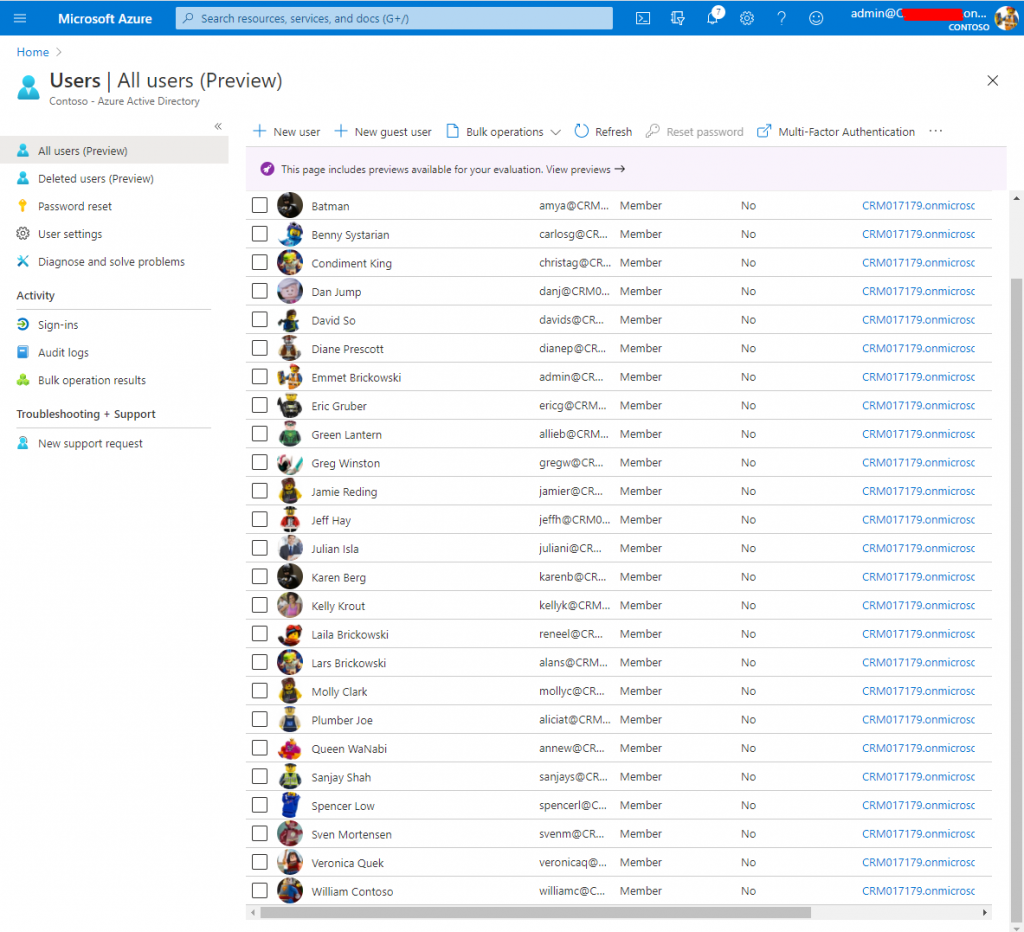Click Sven Mortensen's profile picture
1024x932 pixels.
click(x=290, y=834)
